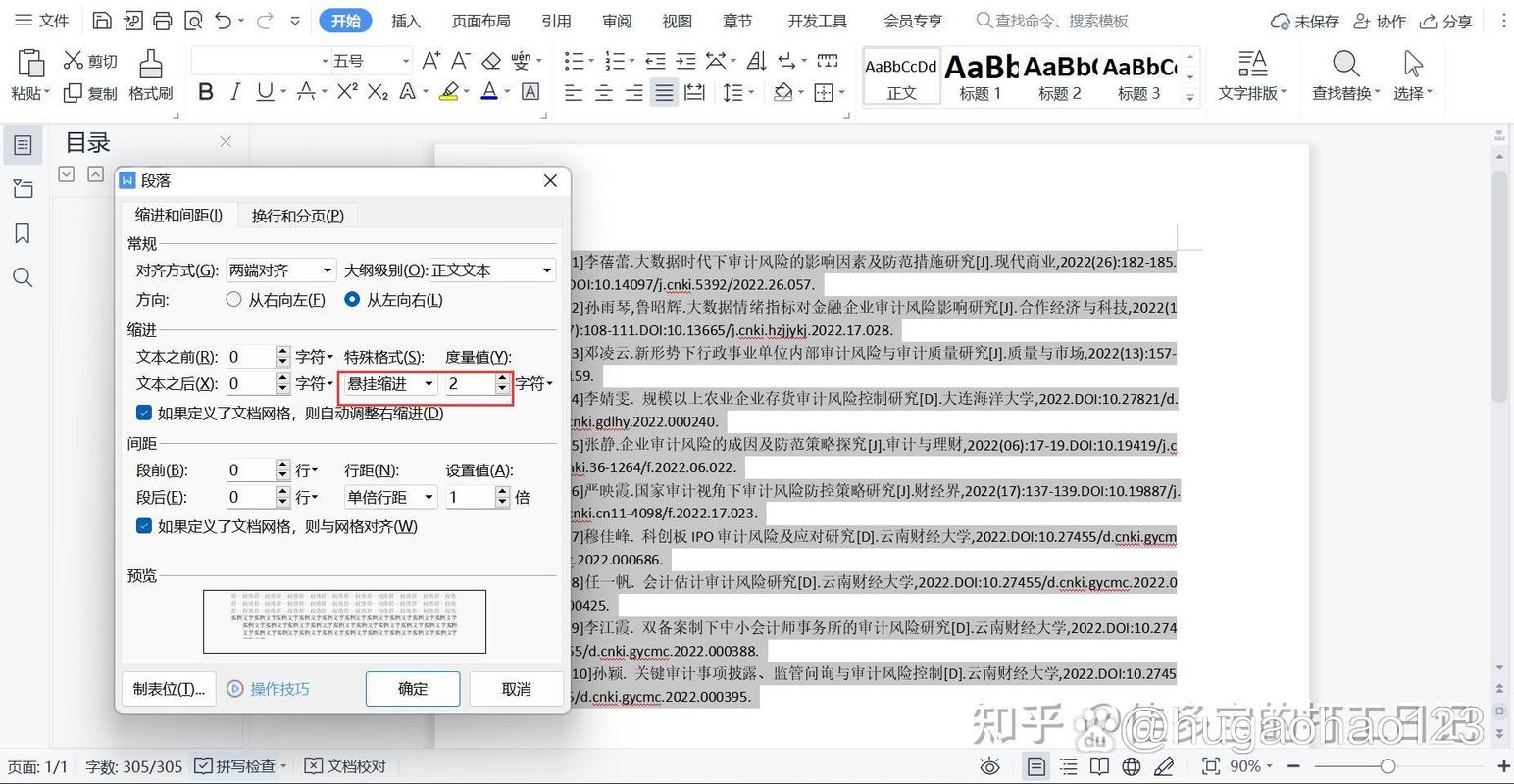Open the 文件 menu
This screenshot has height=784, width=1514.
click(x=41, y=21)
